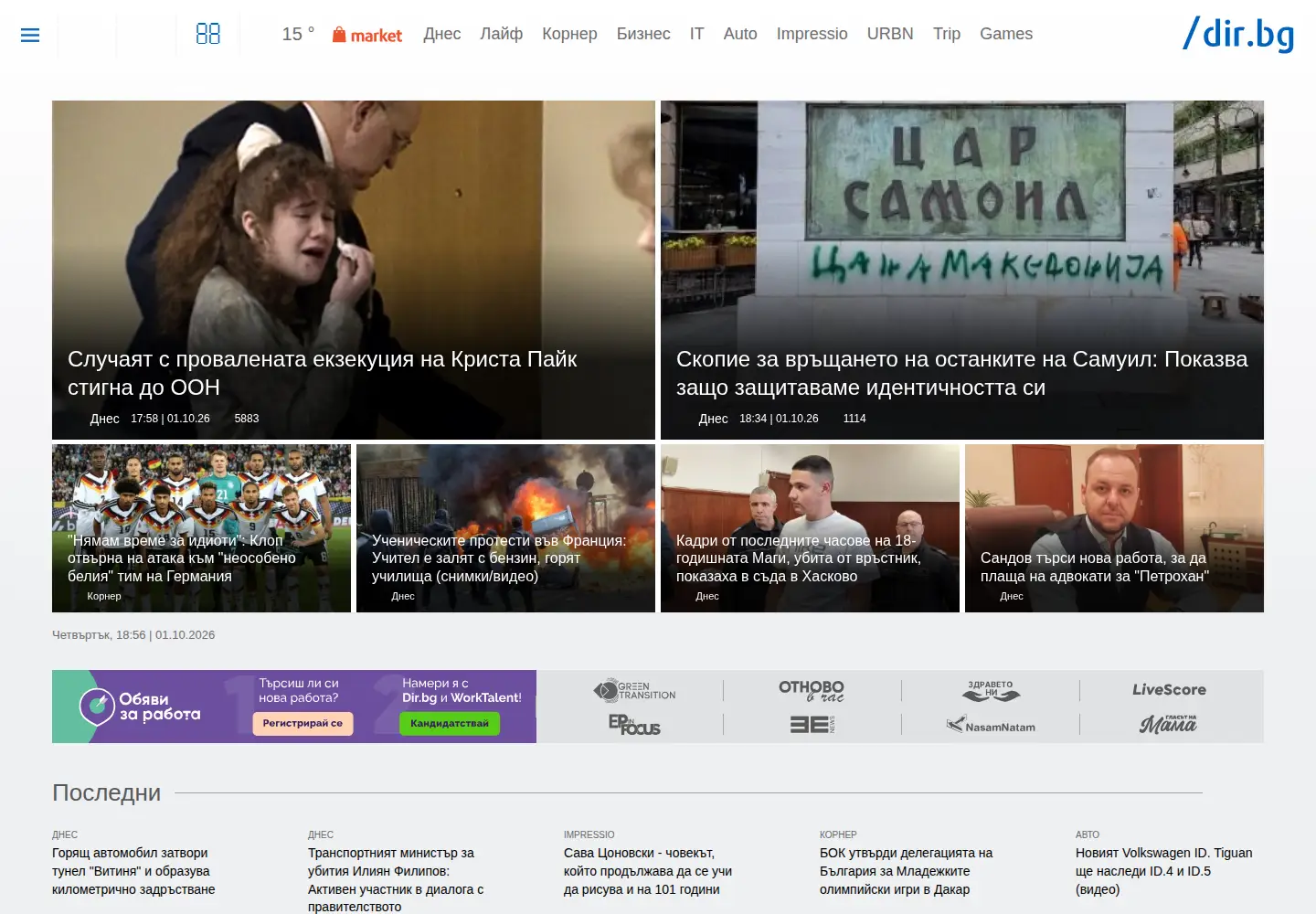Click the Корнер tag under Клоп article
The image size is (1316, 914).
(104, 596)
